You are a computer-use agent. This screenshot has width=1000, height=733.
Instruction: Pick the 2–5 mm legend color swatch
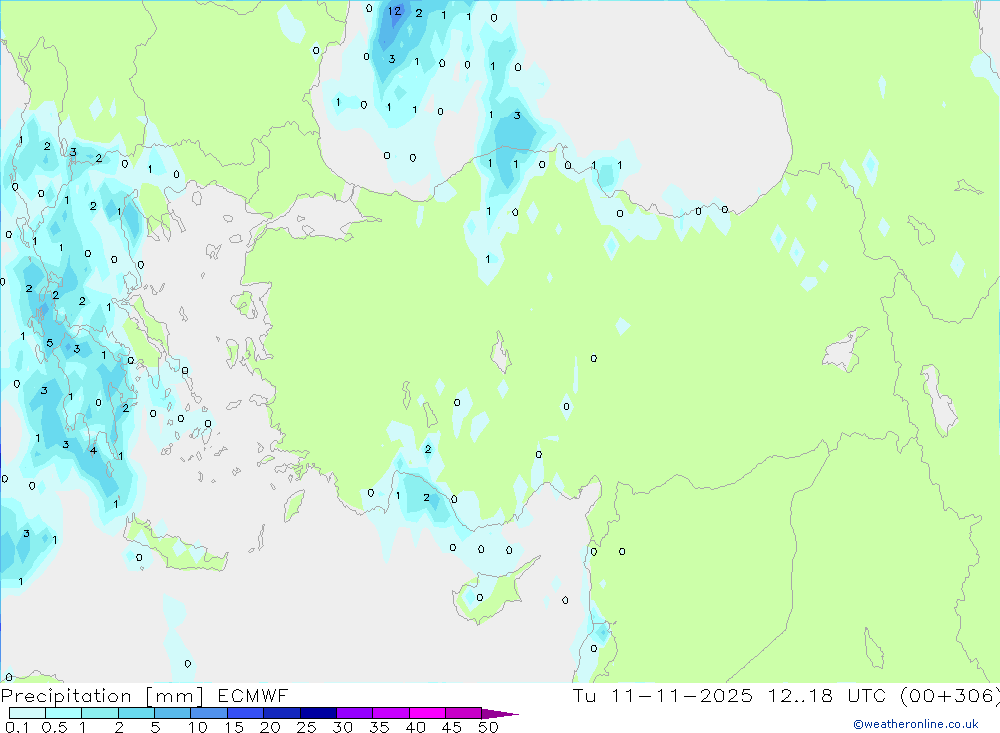[136, 713]
